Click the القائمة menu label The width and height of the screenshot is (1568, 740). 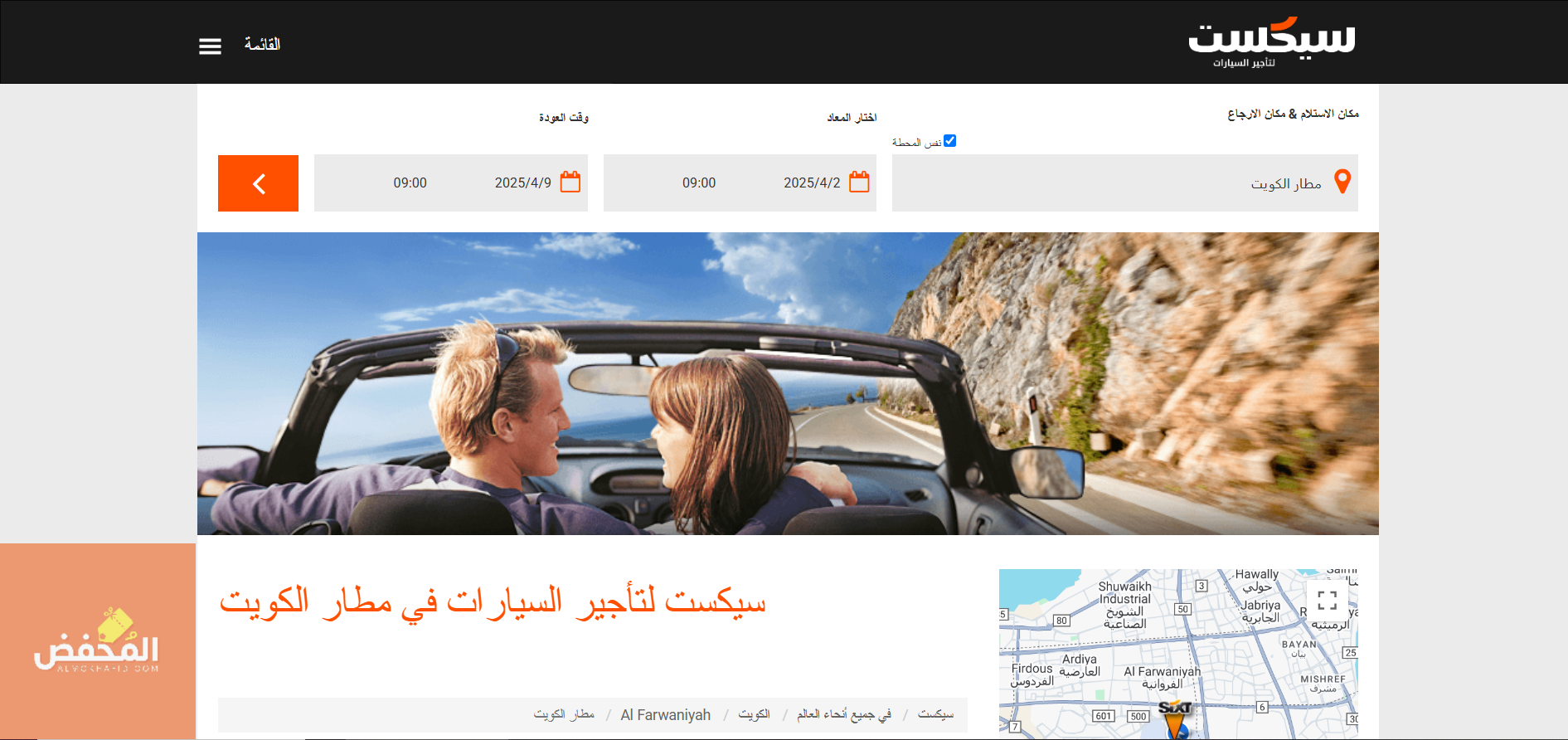click(x=262, y=45)
